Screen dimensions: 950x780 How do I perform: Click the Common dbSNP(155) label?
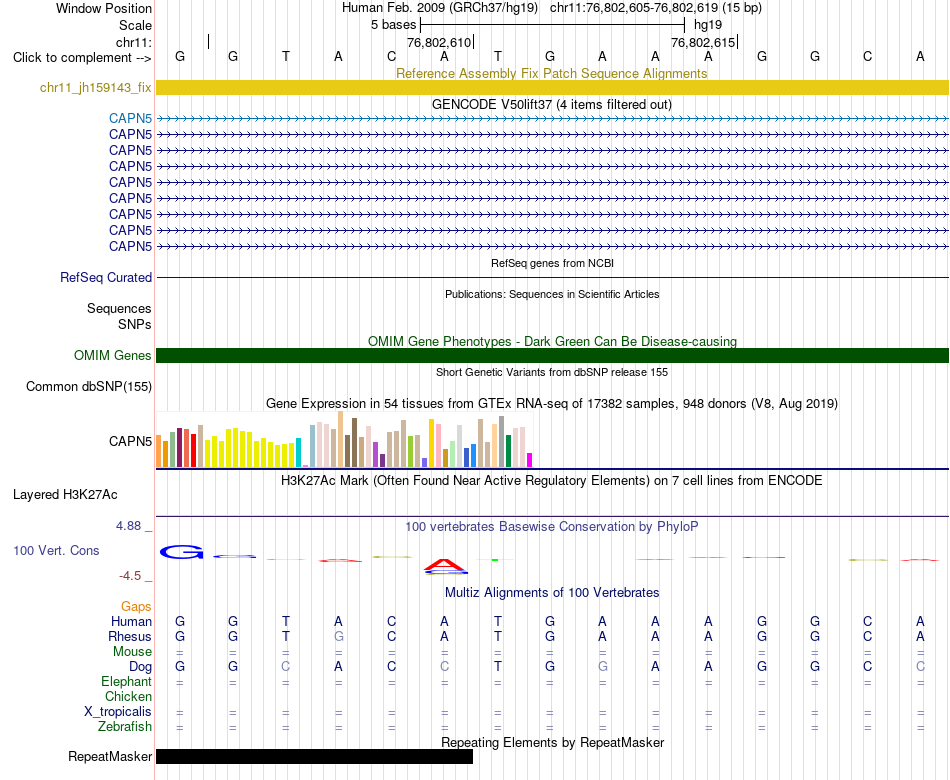click(x=89, y=387)
